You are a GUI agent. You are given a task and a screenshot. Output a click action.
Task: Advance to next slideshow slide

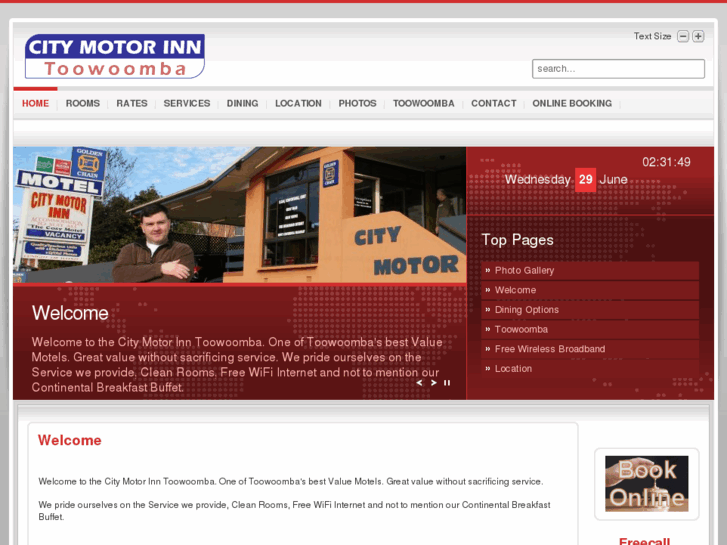(434, 383)
